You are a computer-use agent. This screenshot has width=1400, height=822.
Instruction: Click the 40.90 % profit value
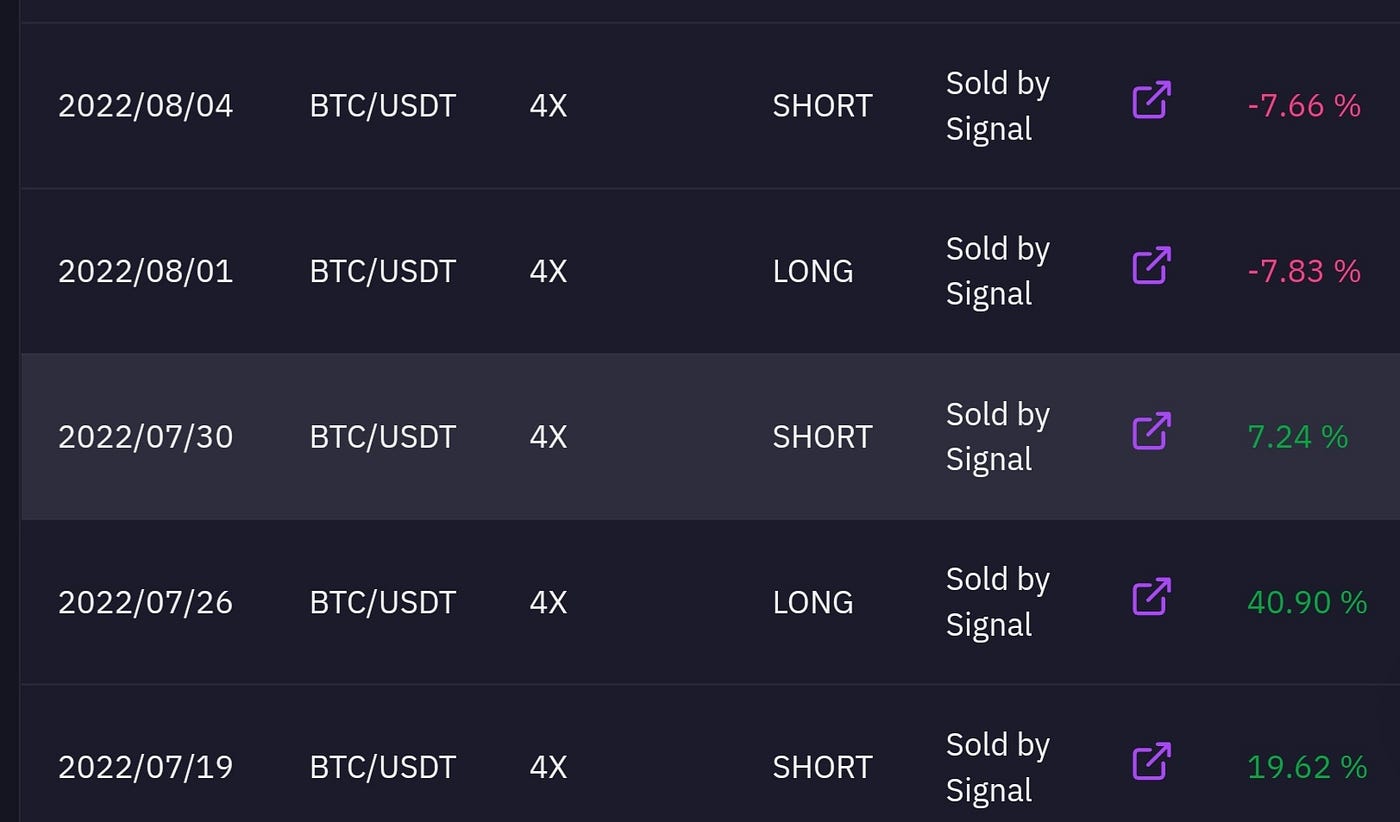[1307, 602]
